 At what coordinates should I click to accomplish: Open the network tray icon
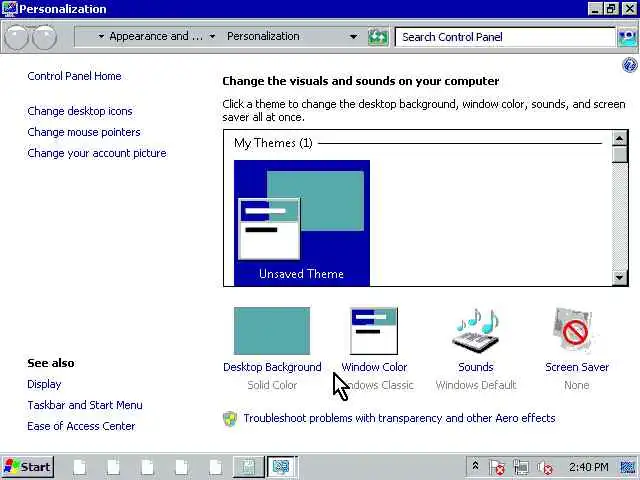521,467
